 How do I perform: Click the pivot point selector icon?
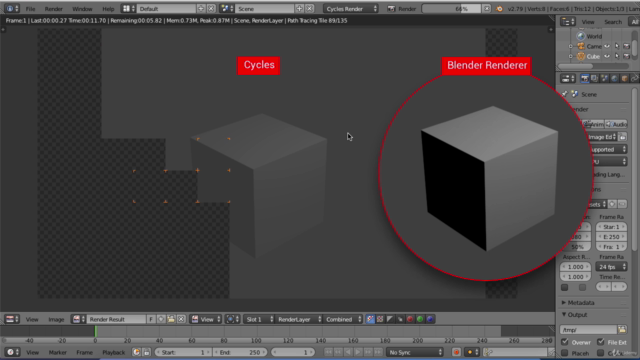tap(232, 319)
